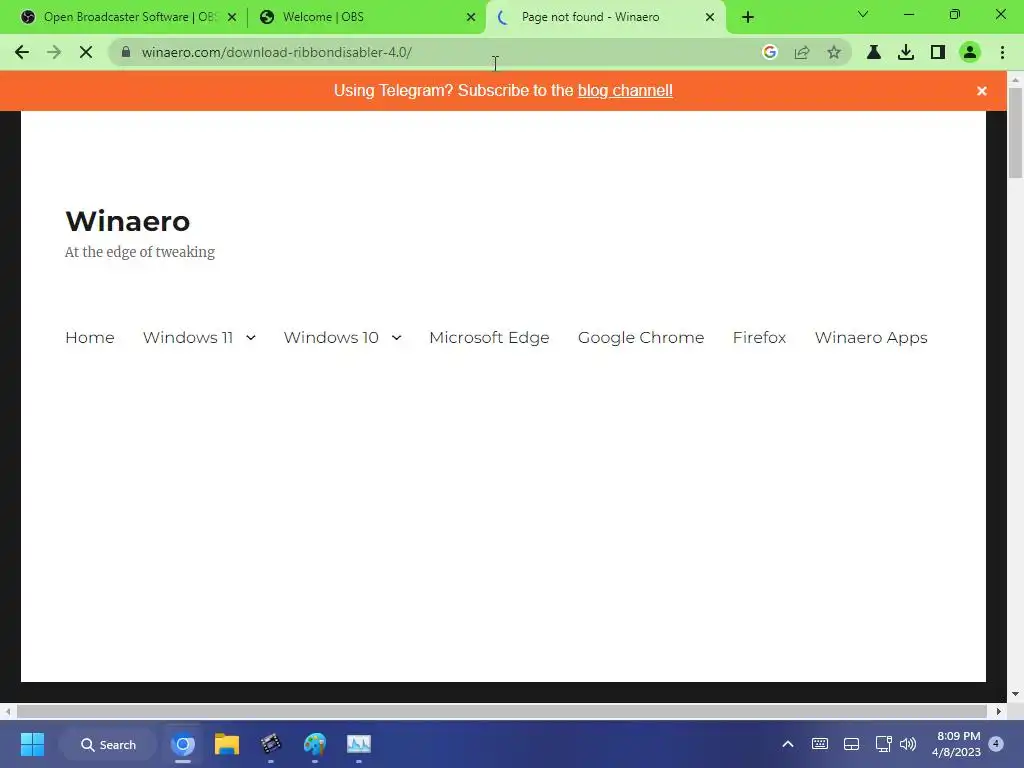Close the Page not found tab
This screenshot has height=768, width=1024.
click(710, 17)
